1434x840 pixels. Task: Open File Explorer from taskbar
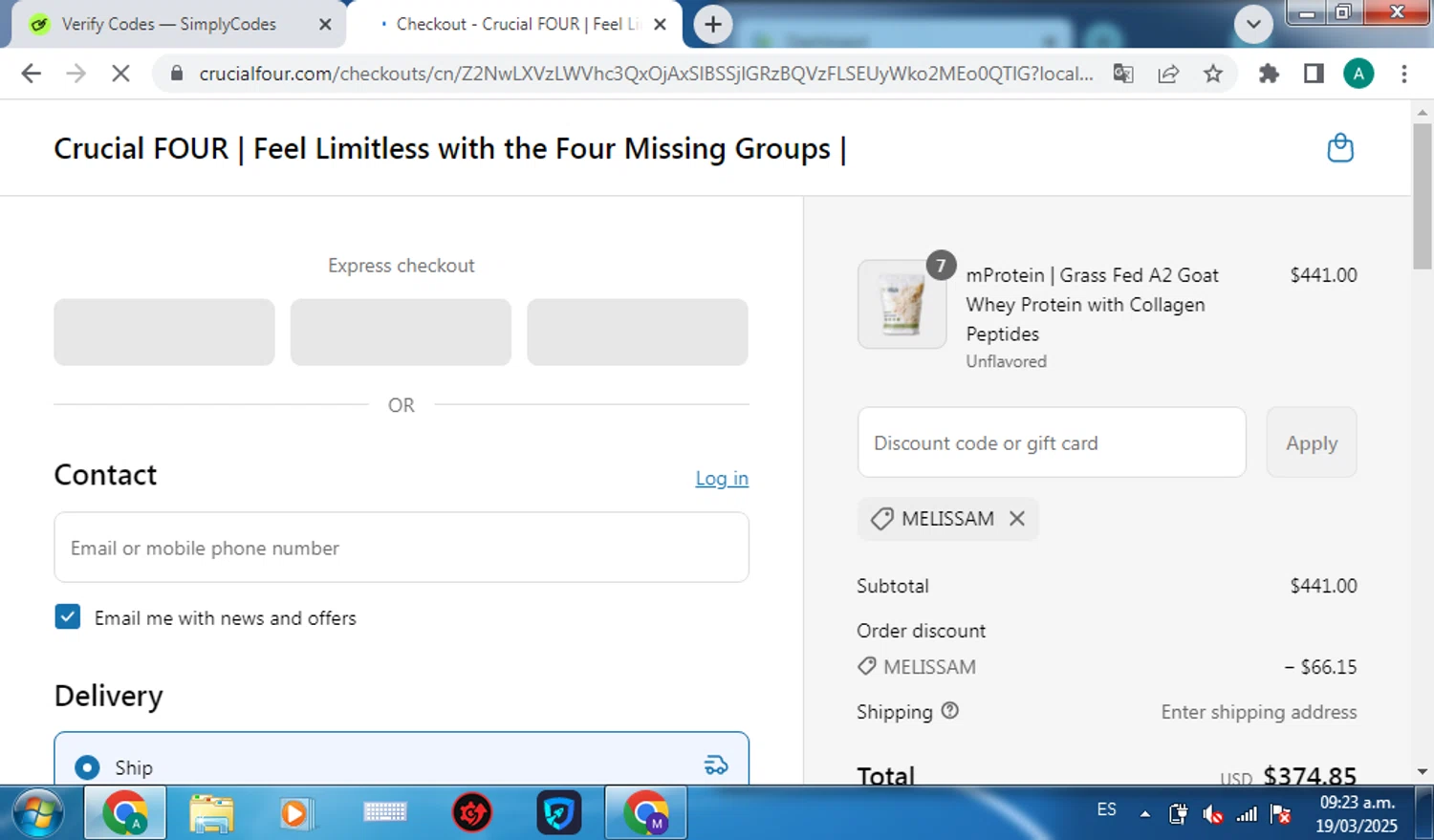click(x=211, y=813)
